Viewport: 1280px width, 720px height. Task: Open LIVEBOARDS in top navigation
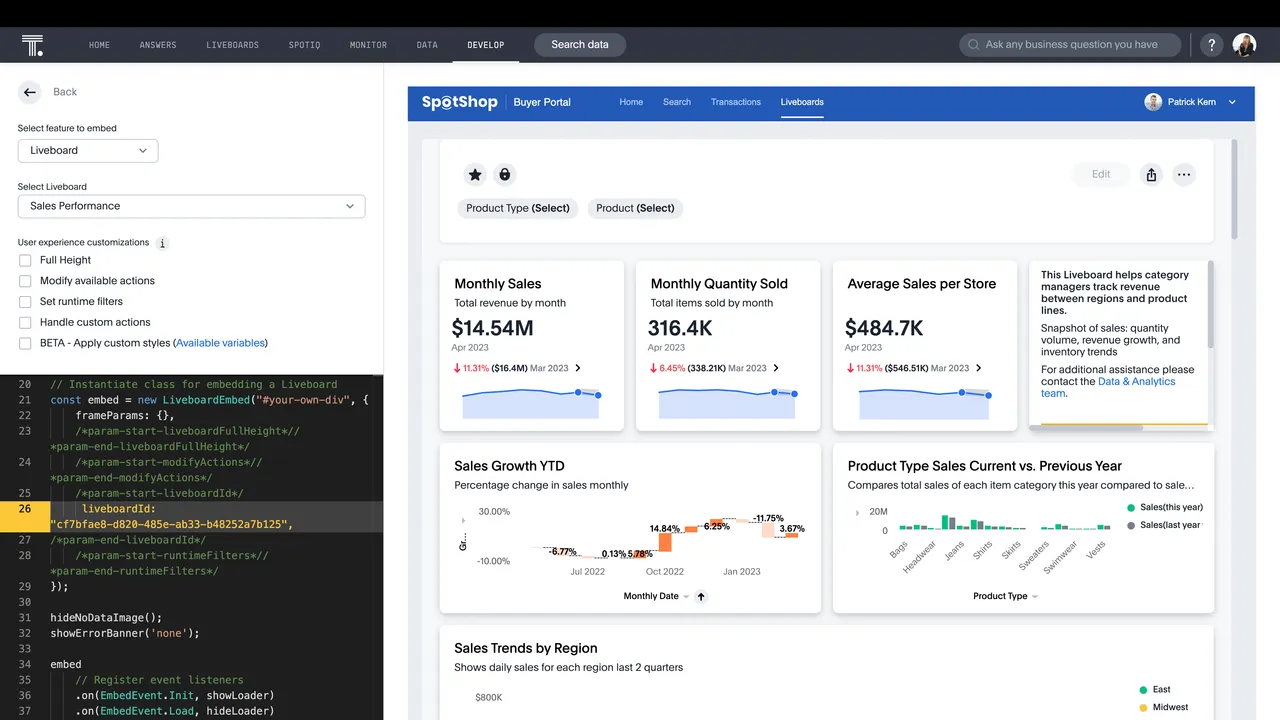coord(232,45)
